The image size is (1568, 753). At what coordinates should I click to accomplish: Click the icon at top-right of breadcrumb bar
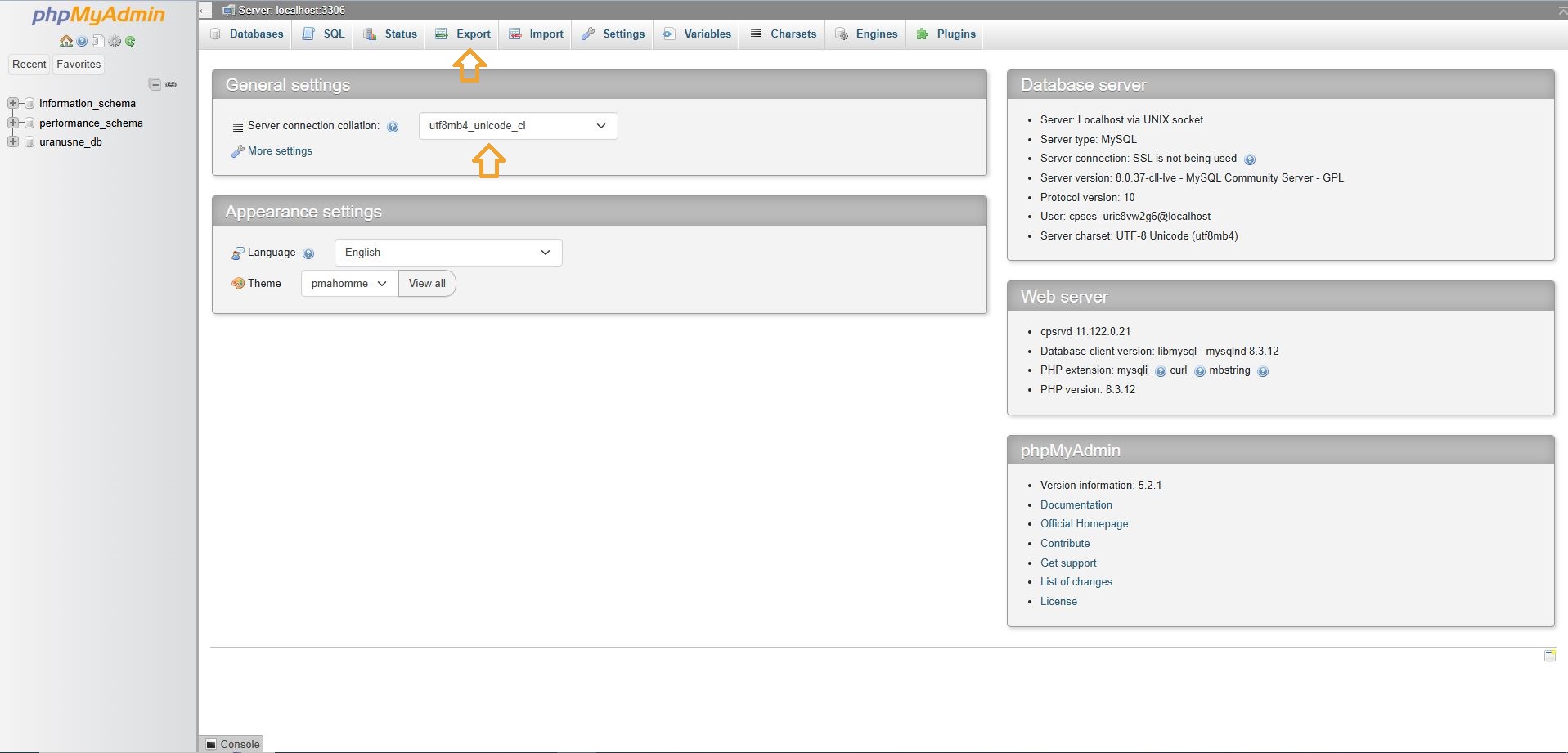coord(1561,10)
